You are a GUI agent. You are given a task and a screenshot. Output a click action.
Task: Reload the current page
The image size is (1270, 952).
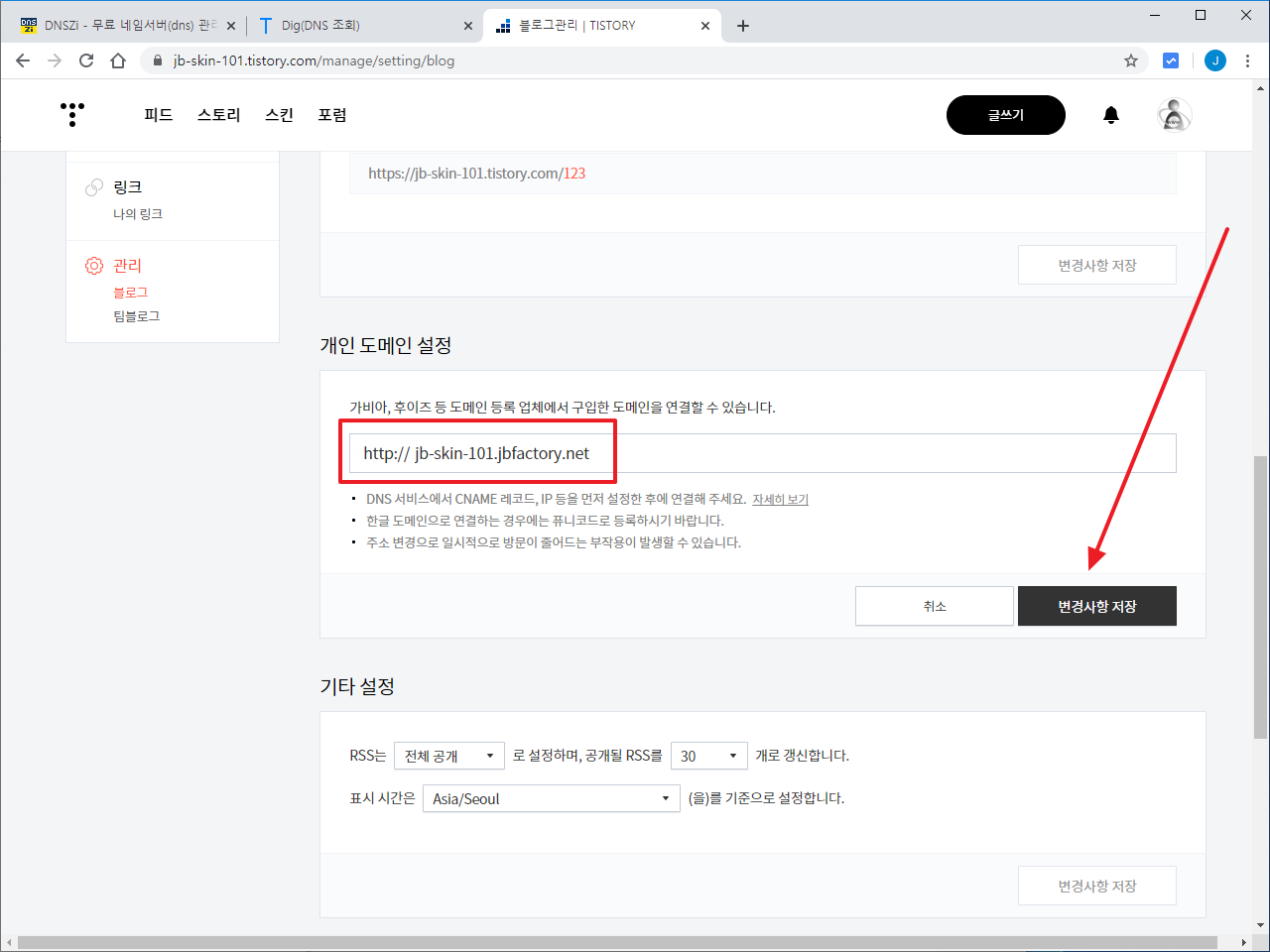(86, 60)
